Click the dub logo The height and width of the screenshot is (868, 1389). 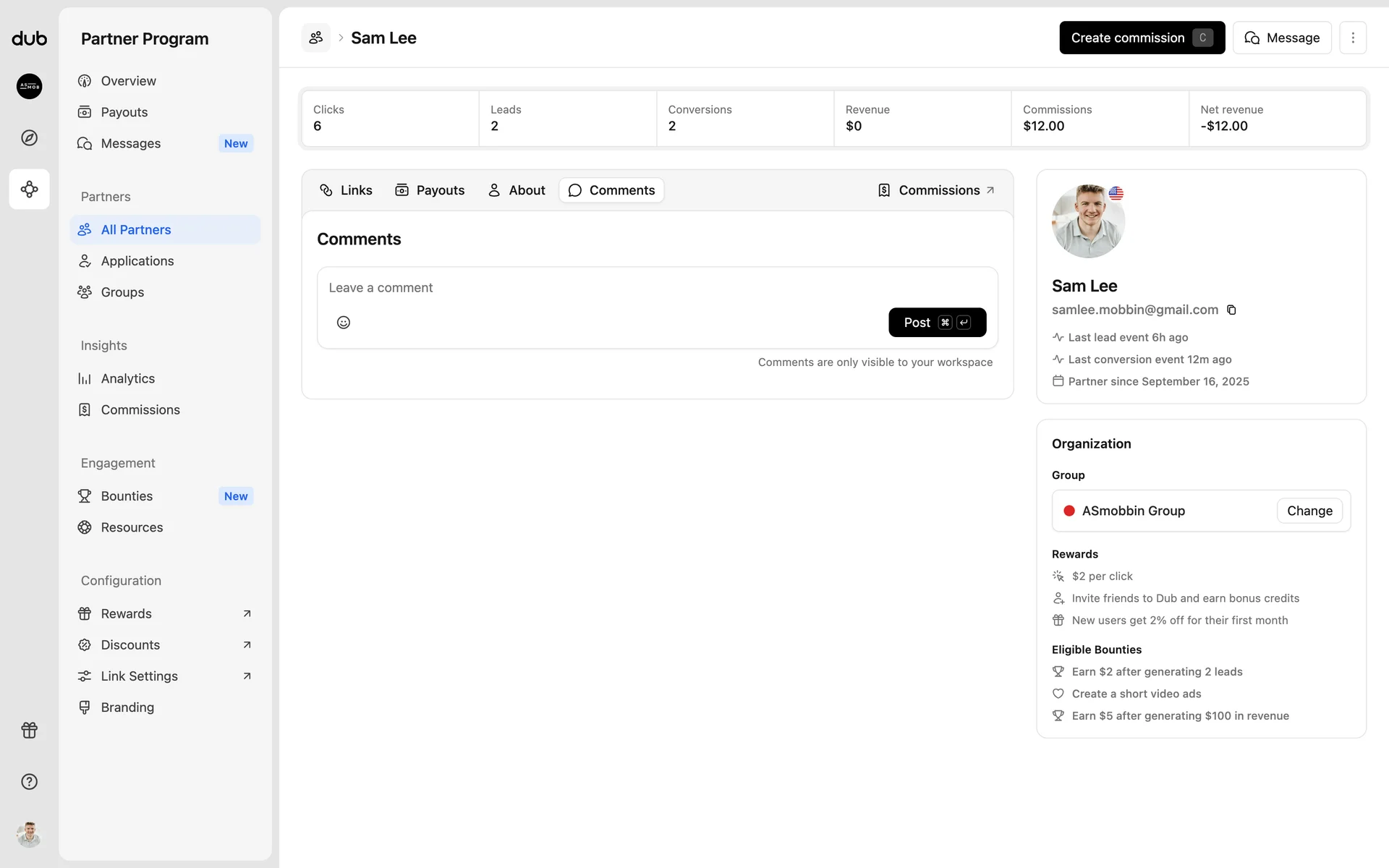pyautogui.click(x=30, y=38)
